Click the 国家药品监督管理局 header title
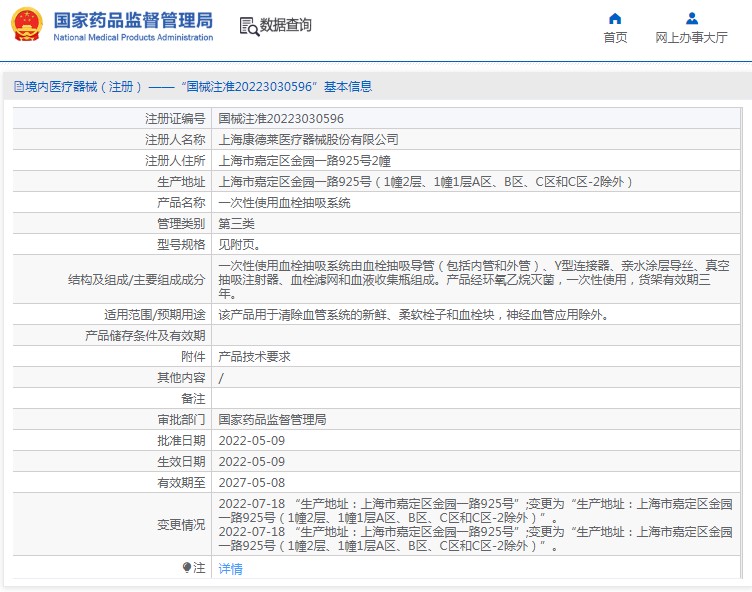The width and height of the screenshot is (752, 592). pyautogui.click(x=133, y=20)
